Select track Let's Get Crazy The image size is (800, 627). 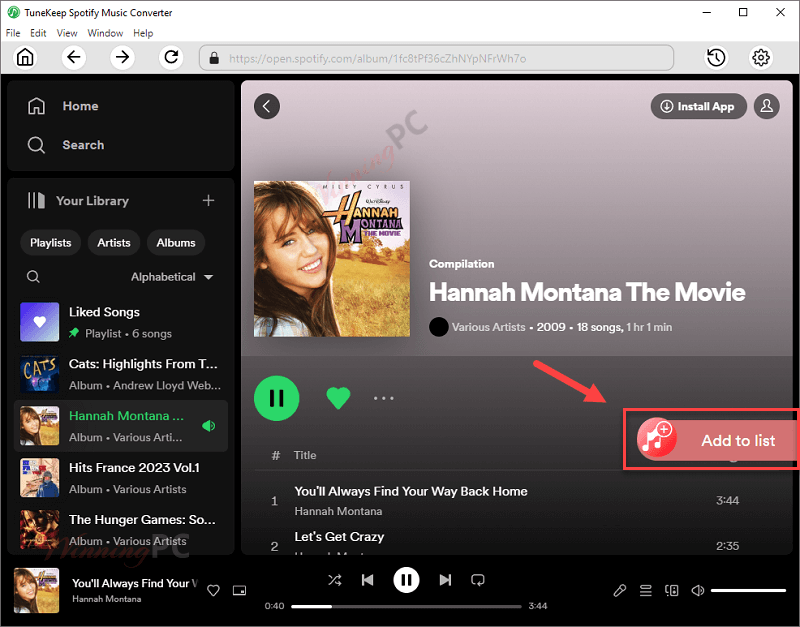[339, 537]
